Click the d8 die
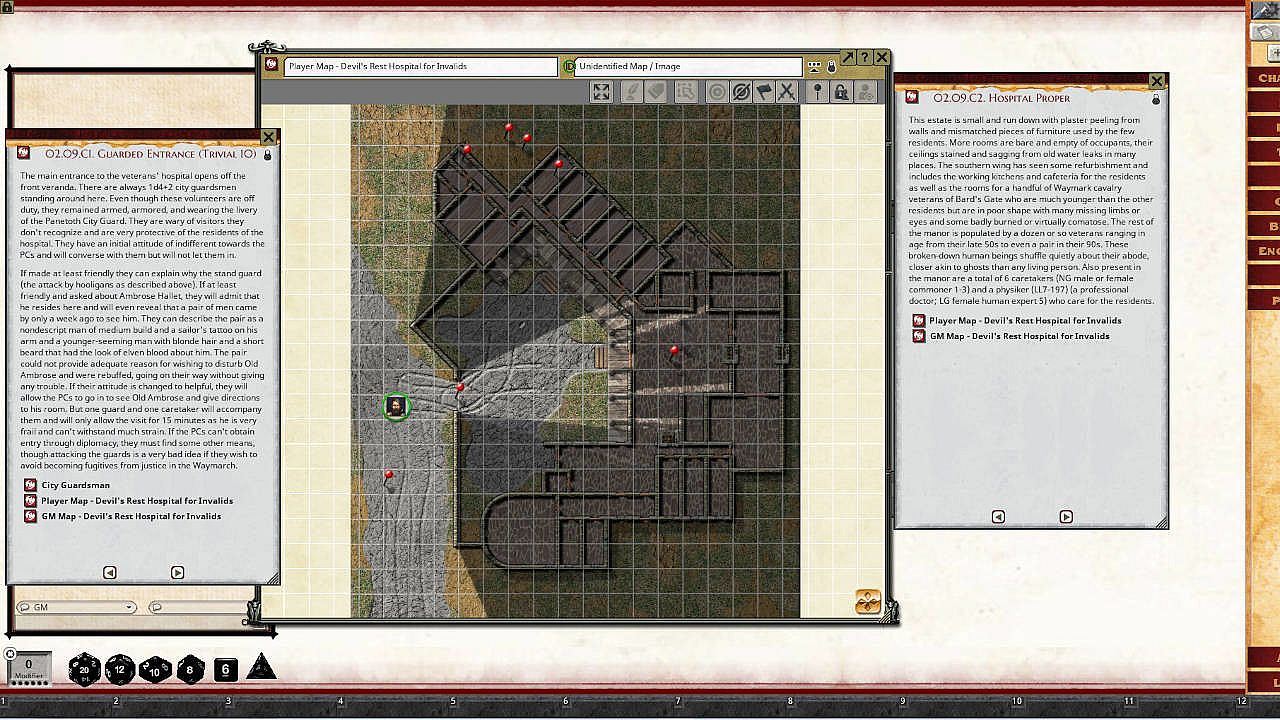This screenshot has width=1280, height=720. point(190,669)
